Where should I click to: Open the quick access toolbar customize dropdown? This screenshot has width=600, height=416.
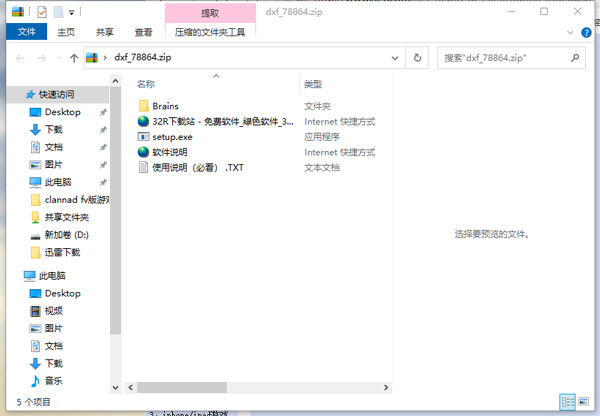pyautogui.click(x=72, y=13)
